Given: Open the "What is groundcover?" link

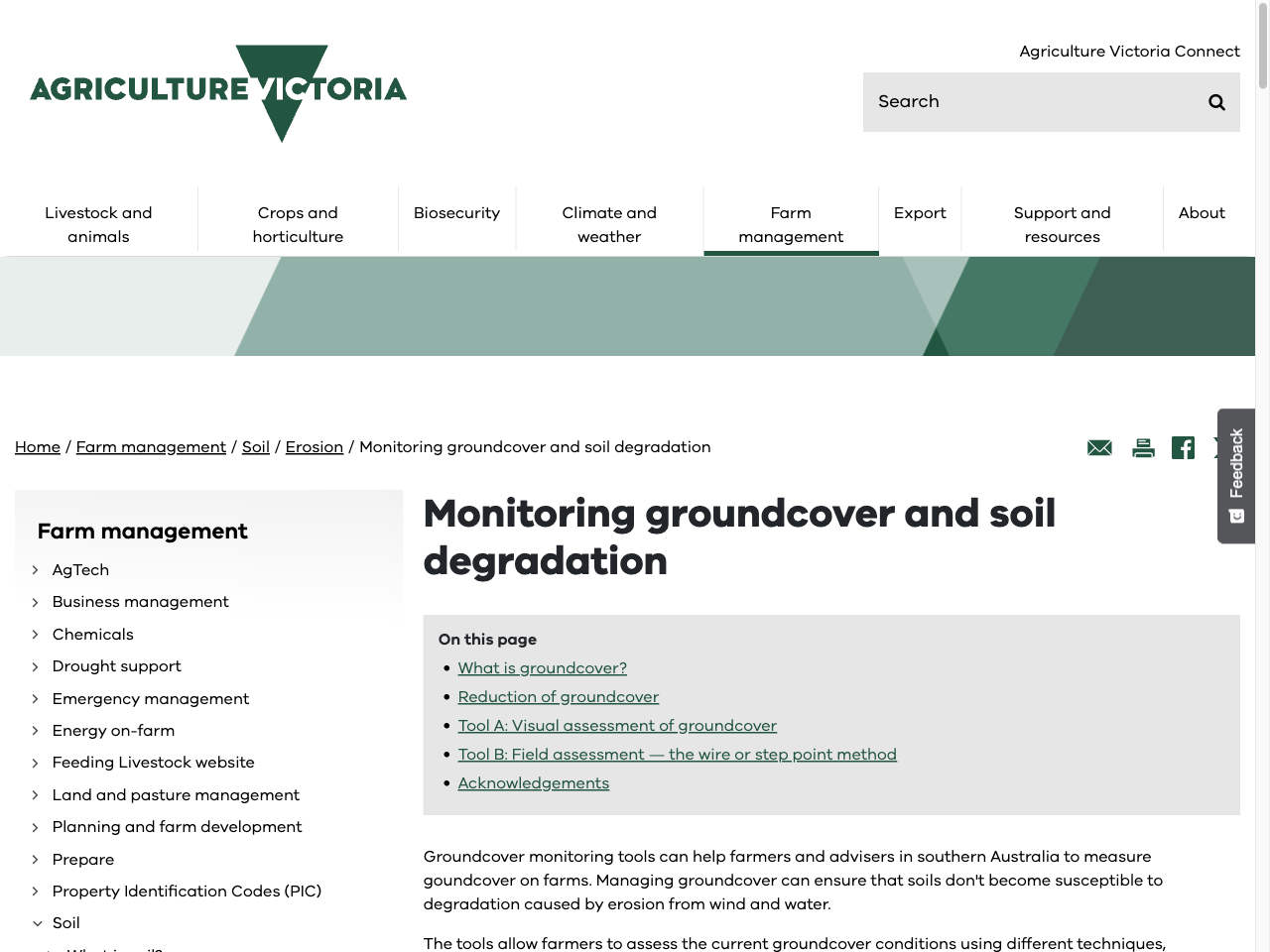Looking at the screenshot, I should 542,668.
